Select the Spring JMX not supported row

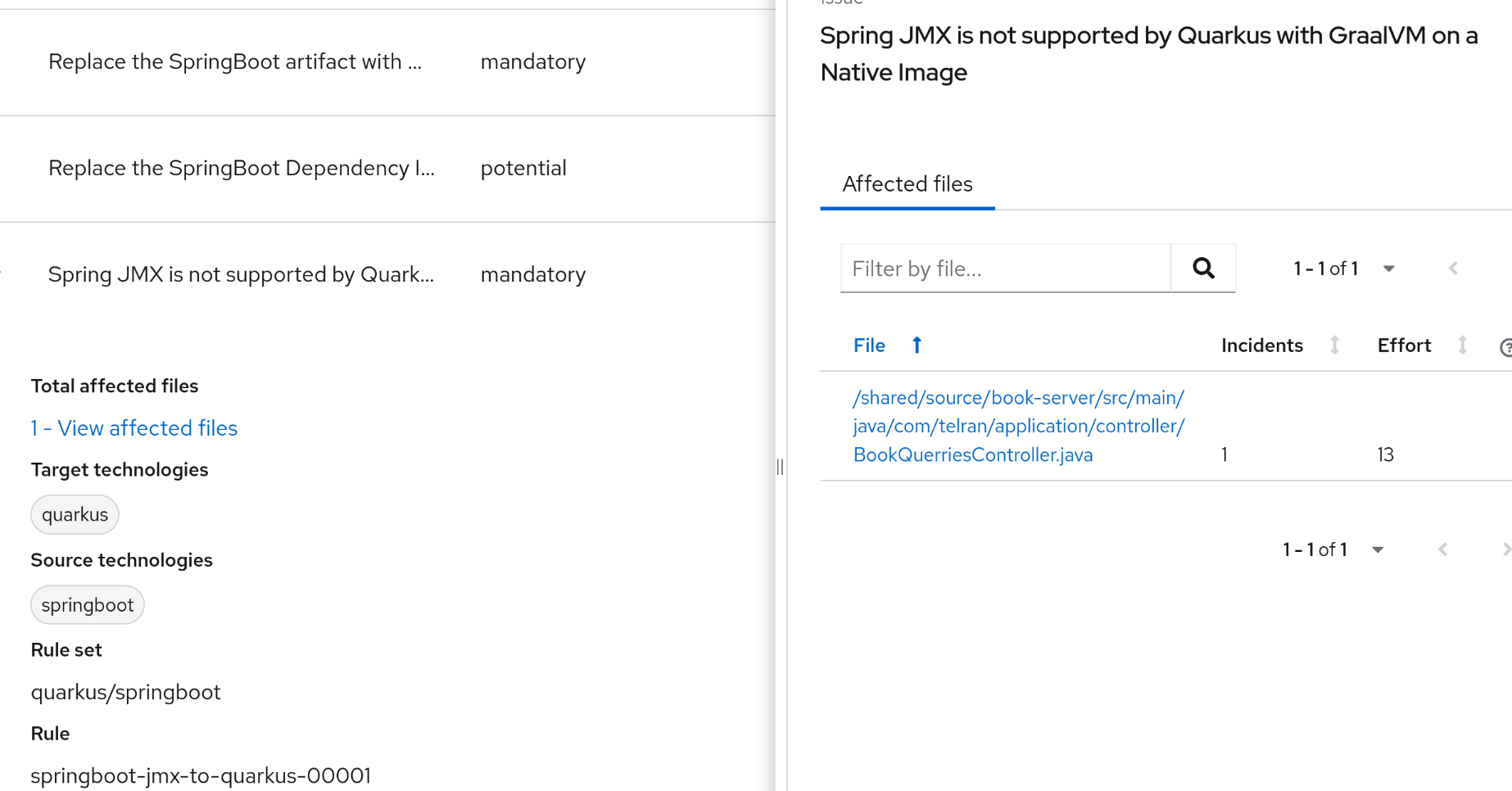pos(241,274)
